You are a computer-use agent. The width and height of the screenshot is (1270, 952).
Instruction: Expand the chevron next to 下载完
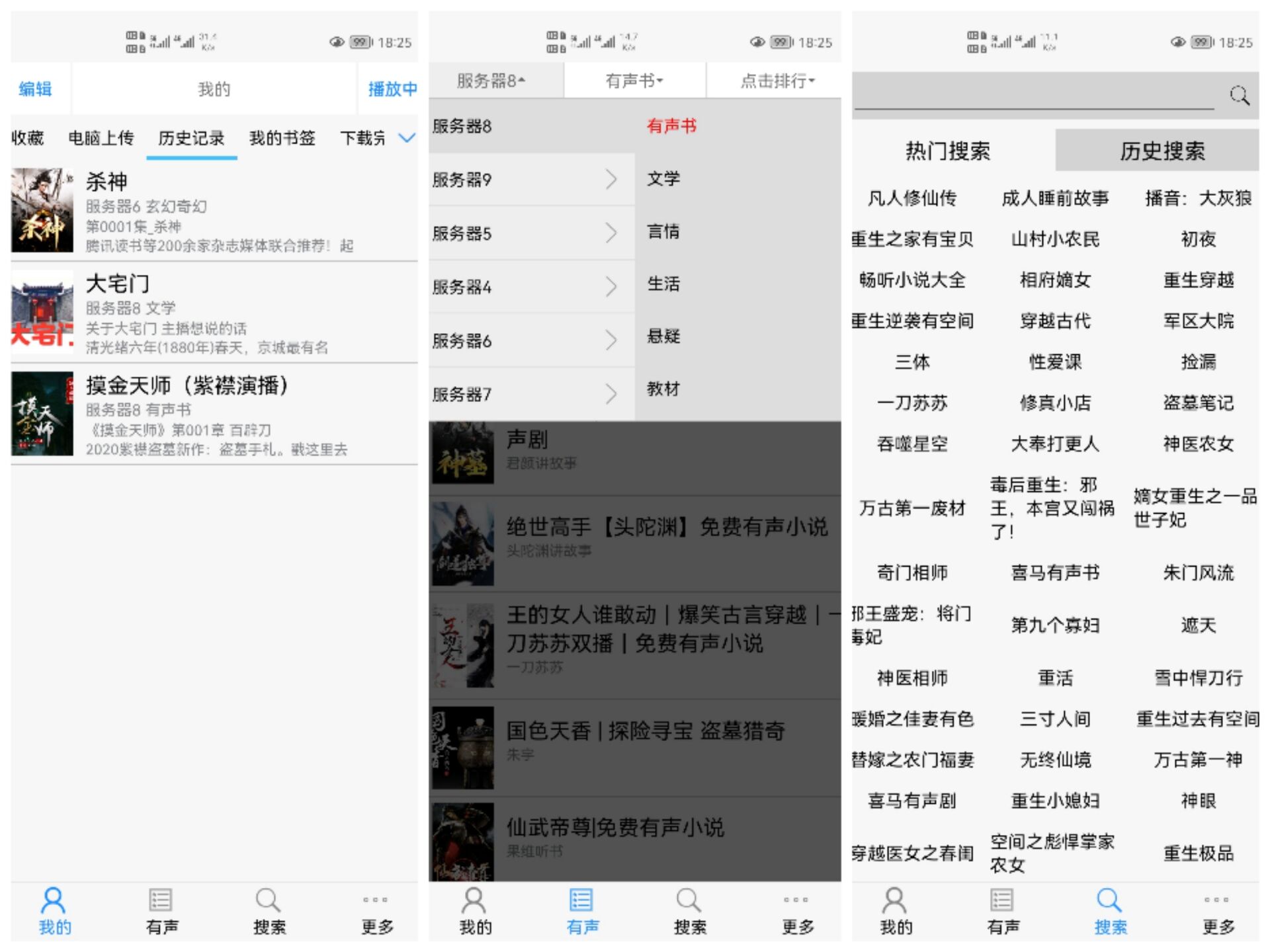(x=407, y=139)
